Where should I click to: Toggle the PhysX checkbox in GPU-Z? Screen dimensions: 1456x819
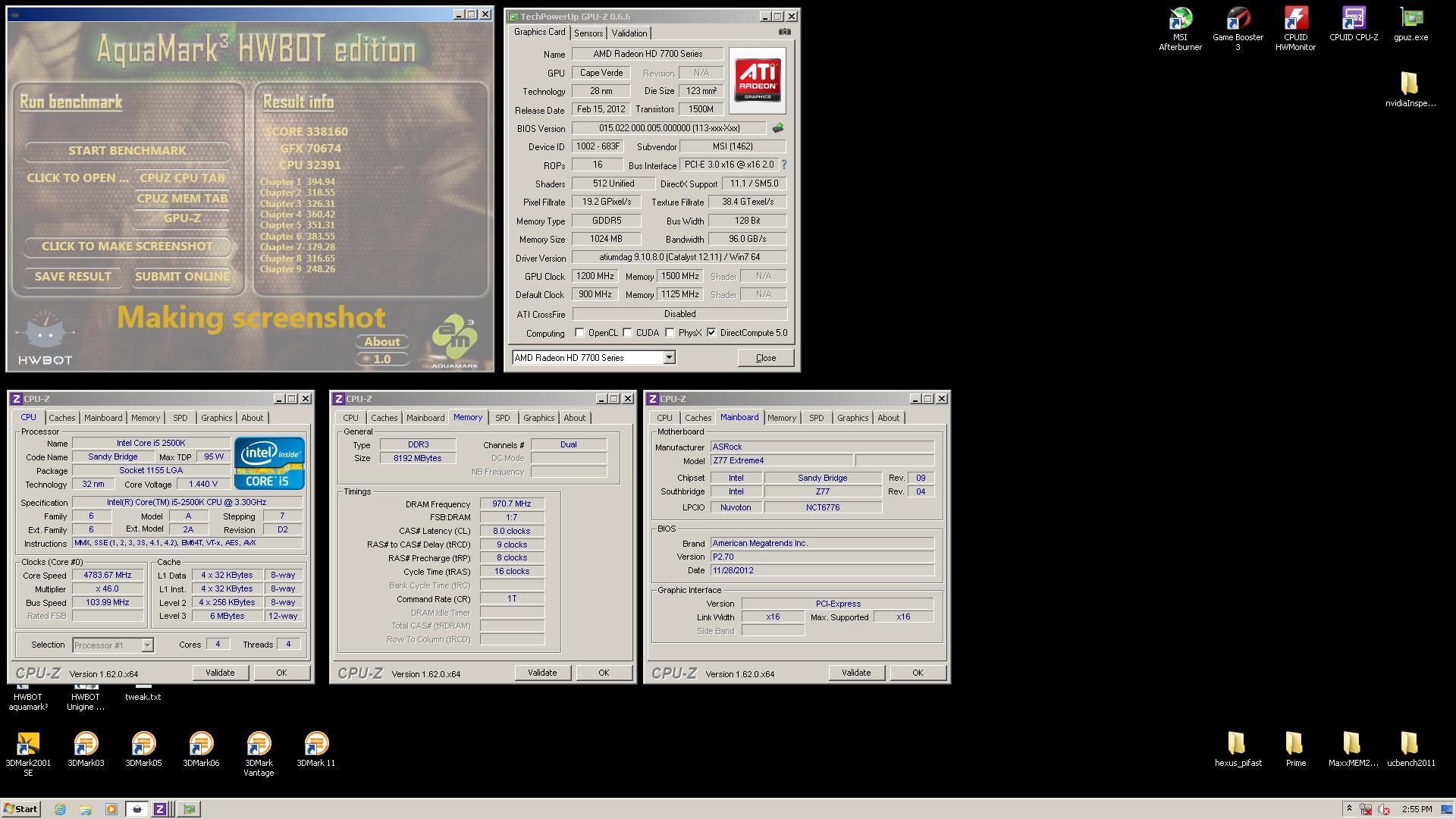[x=670, y=333]
